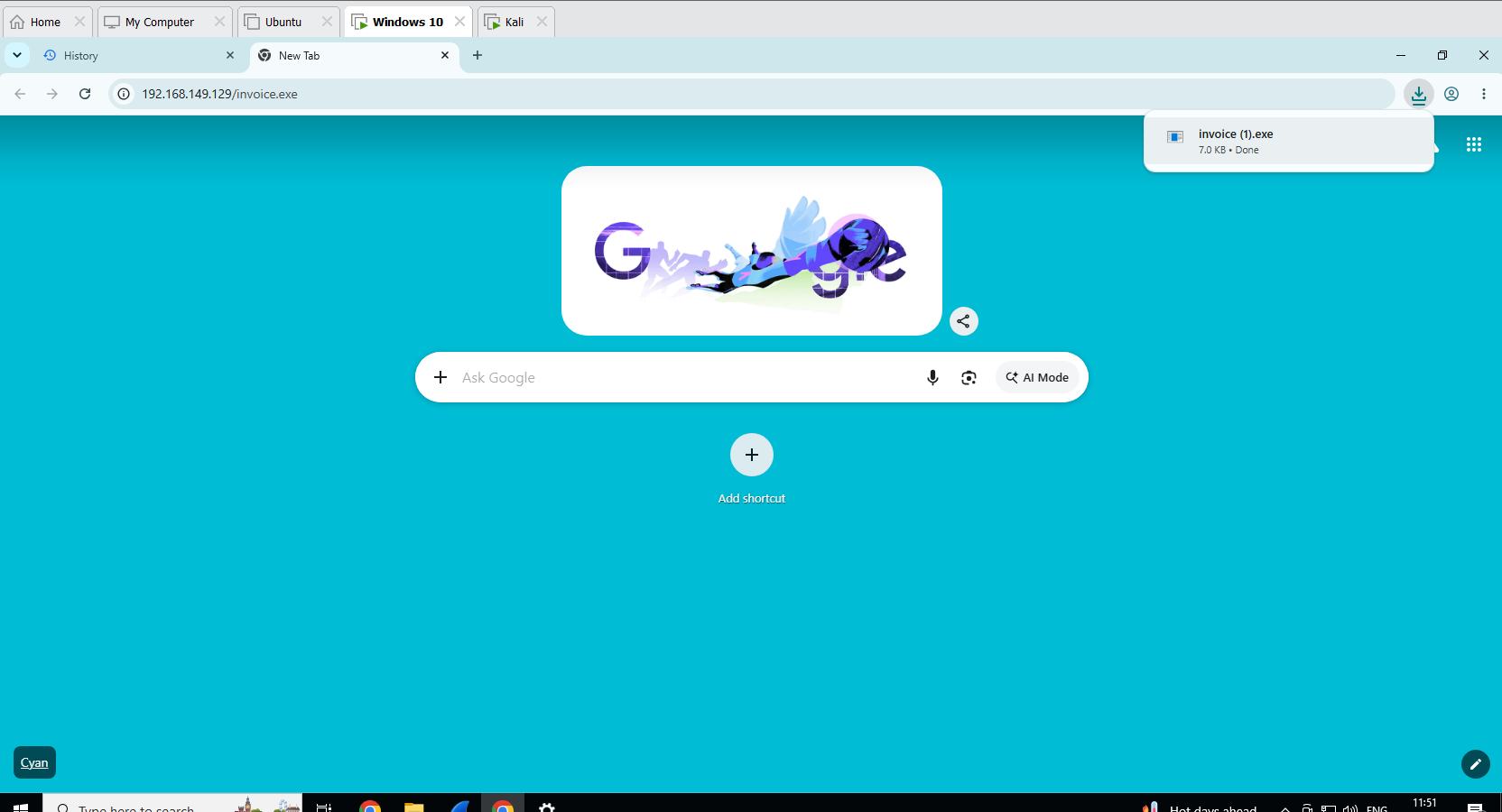Image resolution: width=1502 pixels, height=812 pixels.
Task: Search by image with Google Lens
Action: (x=969, y=377)
